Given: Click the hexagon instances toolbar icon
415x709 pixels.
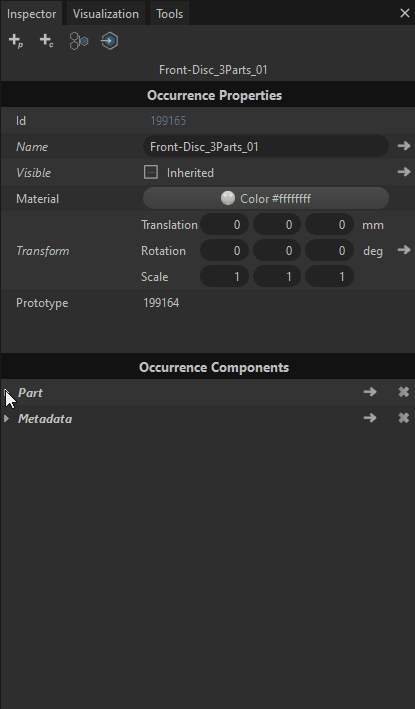Looking at the screenshot, I should pos(79,41).
